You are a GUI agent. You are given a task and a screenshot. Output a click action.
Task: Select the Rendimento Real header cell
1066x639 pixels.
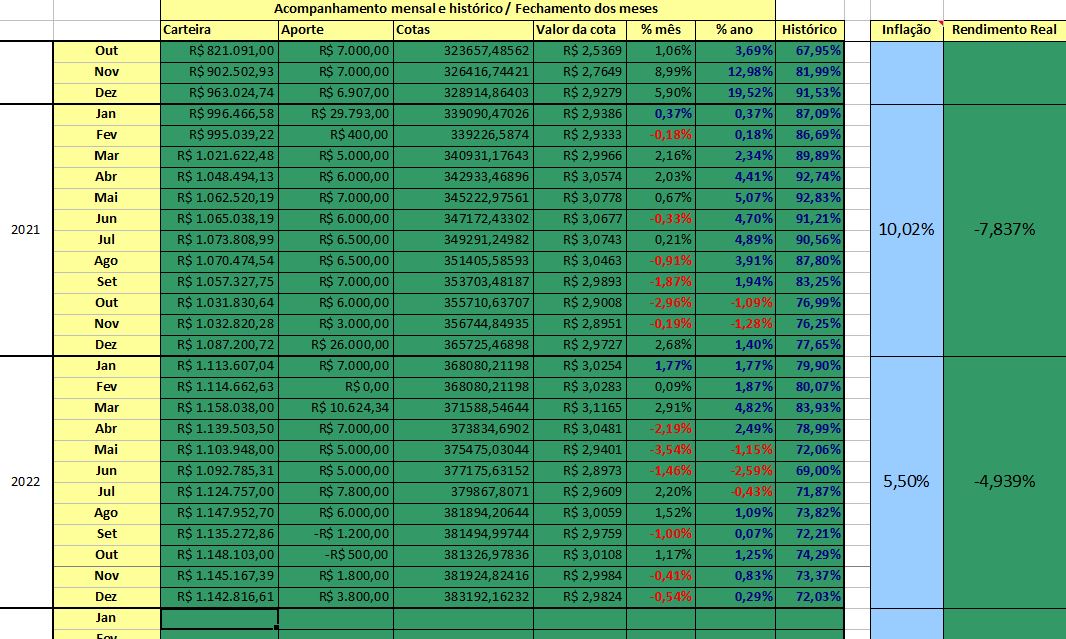tap(1004, 30)
